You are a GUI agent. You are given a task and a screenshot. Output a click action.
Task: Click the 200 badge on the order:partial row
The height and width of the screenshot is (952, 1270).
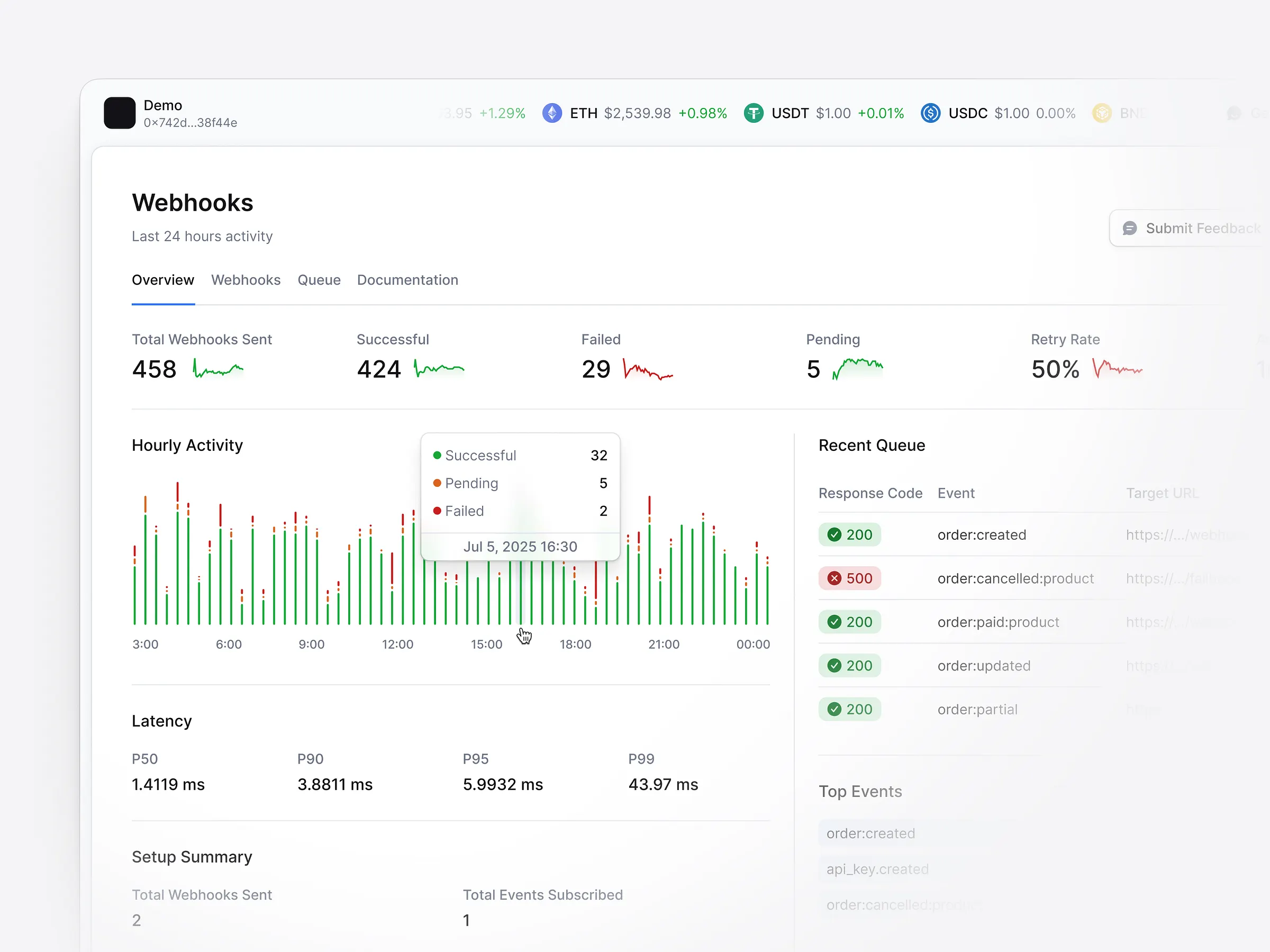tap(850, 709)
